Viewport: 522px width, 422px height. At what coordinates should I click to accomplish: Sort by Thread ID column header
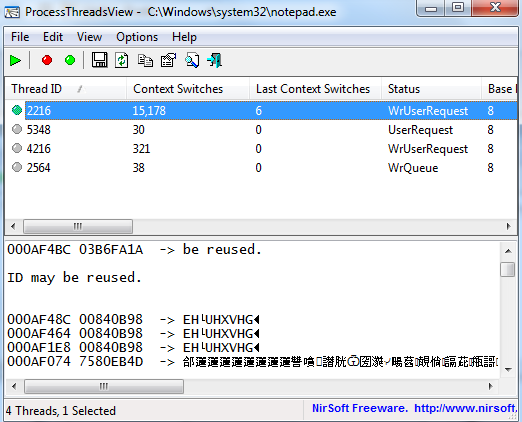tap(66, 89)
